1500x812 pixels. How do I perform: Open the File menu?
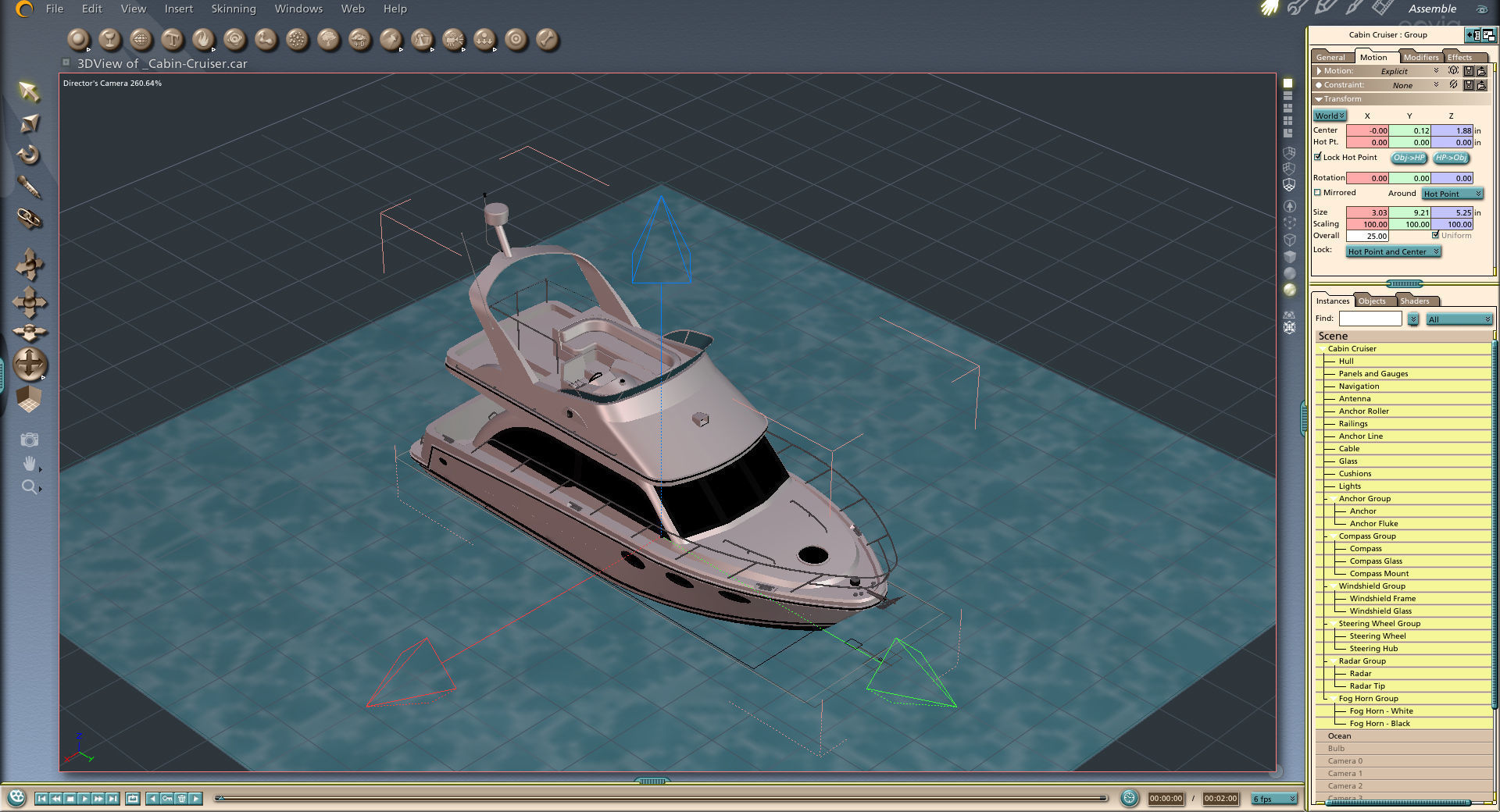pyautogui.click(x=55, y=9)
